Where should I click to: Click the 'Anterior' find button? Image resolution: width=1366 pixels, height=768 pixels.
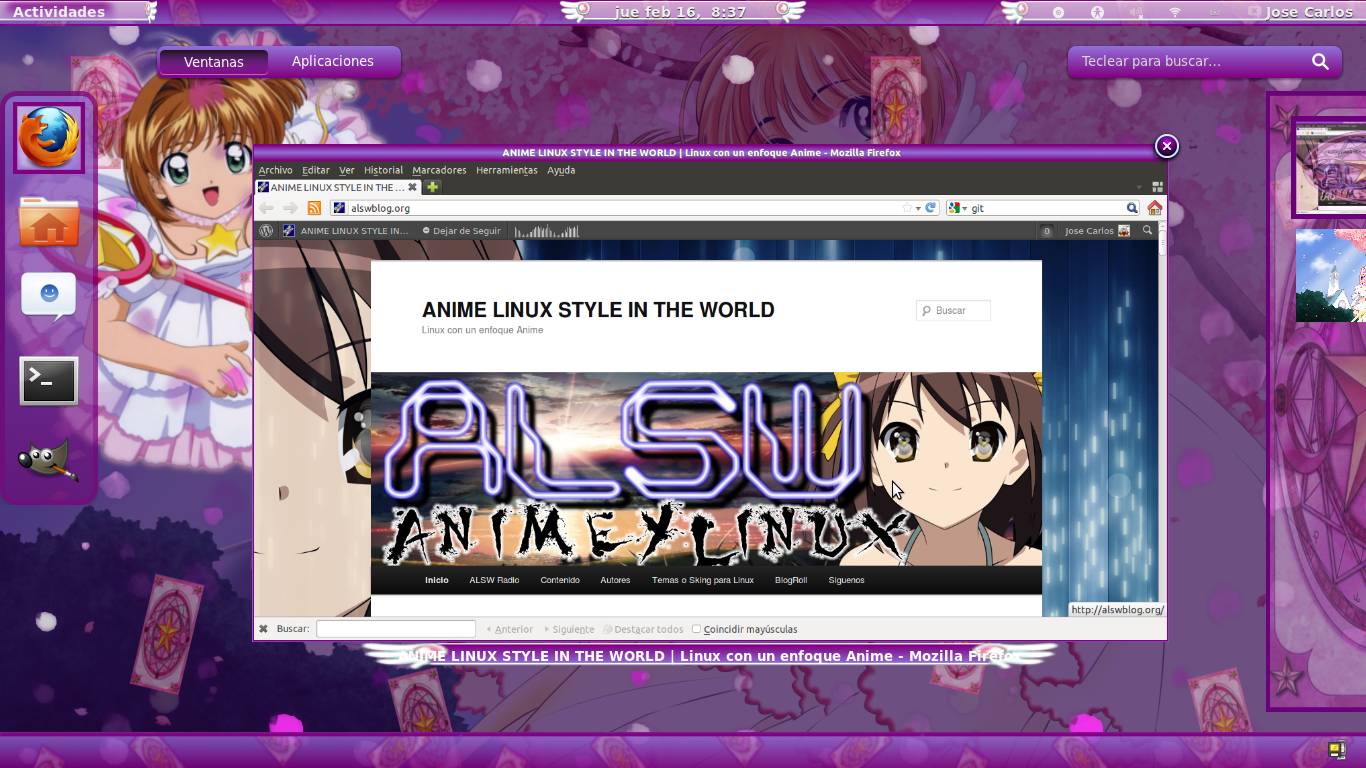pyautogui.click(x=509, y=629)
